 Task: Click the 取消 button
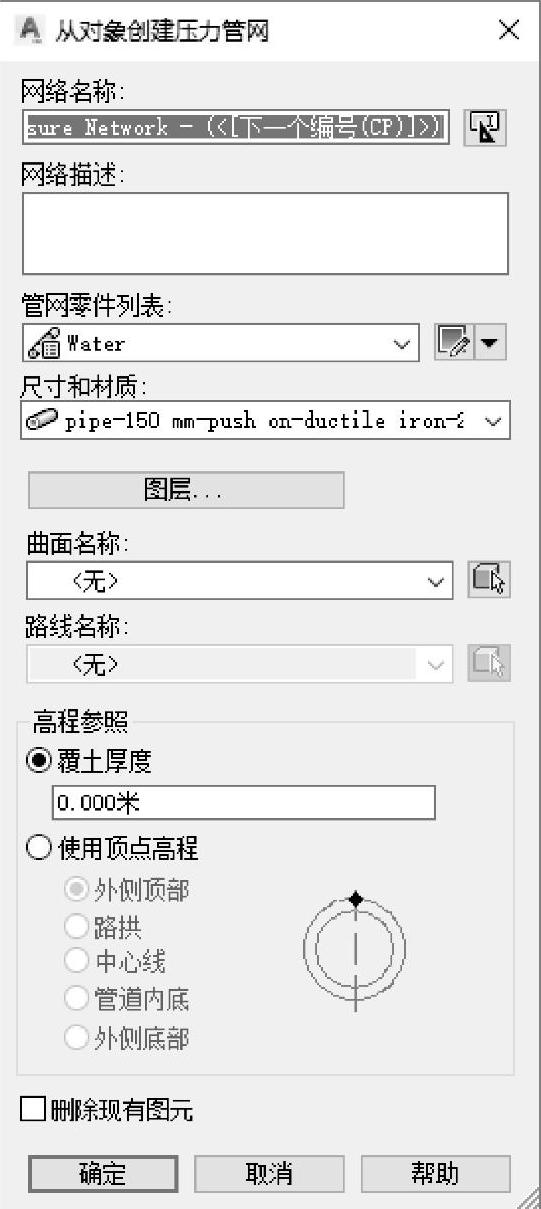(x=269, y=1173)
